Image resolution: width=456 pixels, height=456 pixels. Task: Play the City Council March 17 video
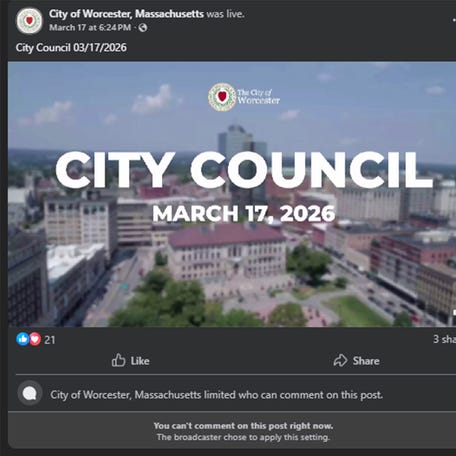click(x=232, y=194)
